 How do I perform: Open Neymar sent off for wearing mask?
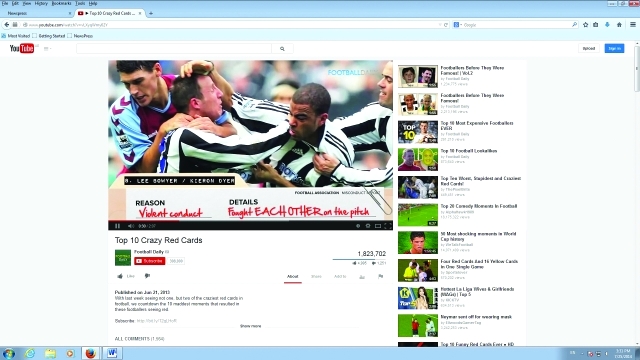click(x=476, y=317)
